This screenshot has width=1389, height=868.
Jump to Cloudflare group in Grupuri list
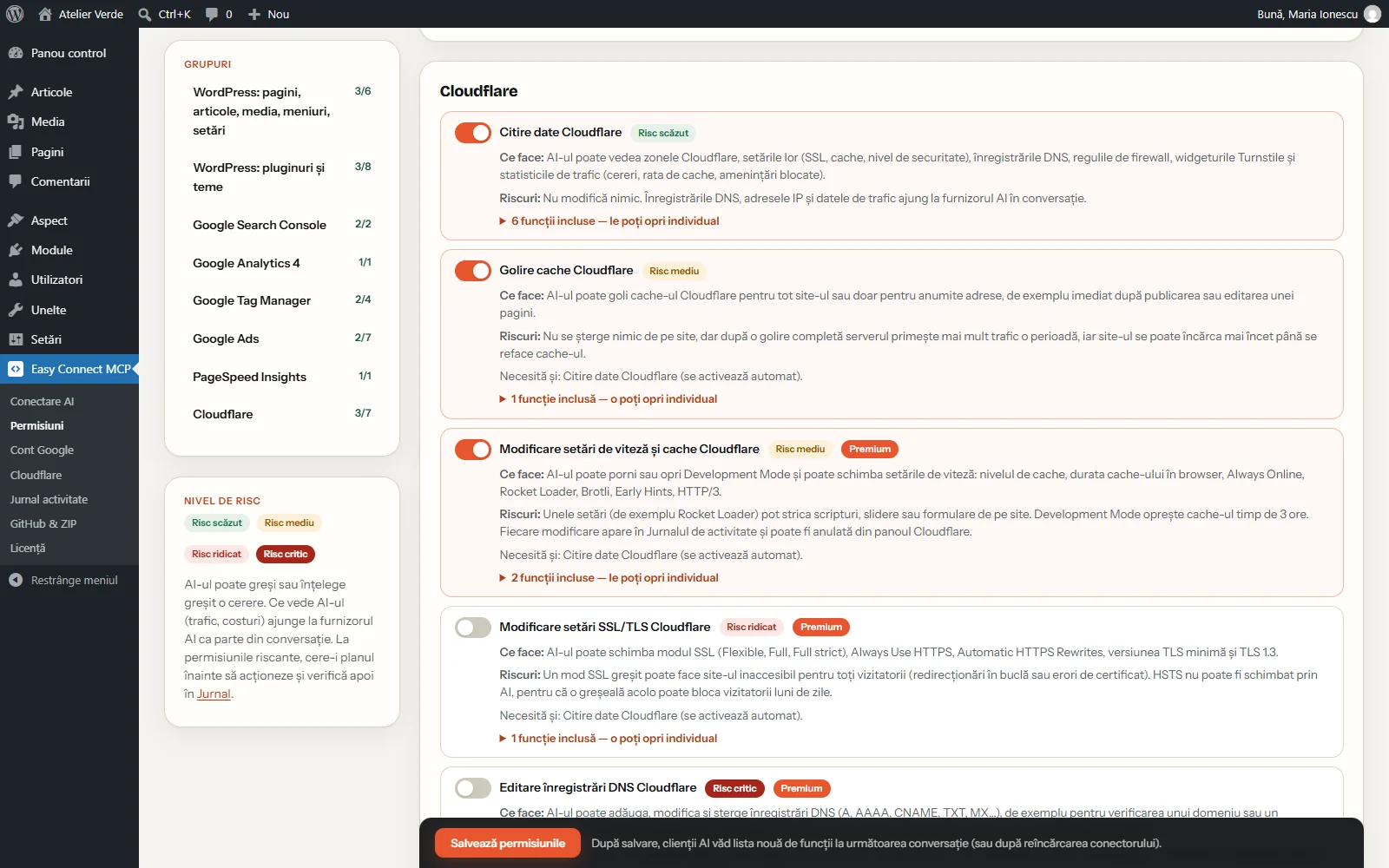pos(282,414)
